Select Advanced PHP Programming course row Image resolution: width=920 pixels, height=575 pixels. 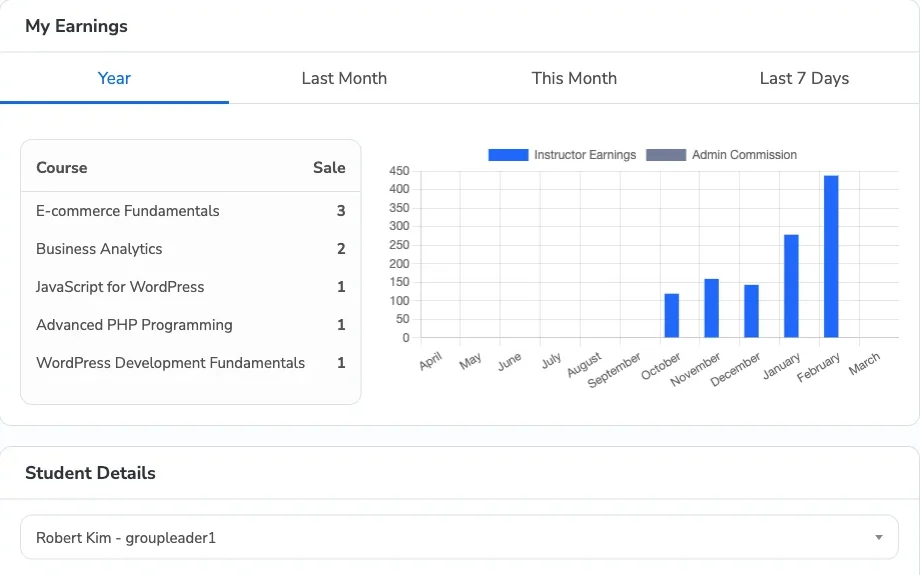coord(191,325)
